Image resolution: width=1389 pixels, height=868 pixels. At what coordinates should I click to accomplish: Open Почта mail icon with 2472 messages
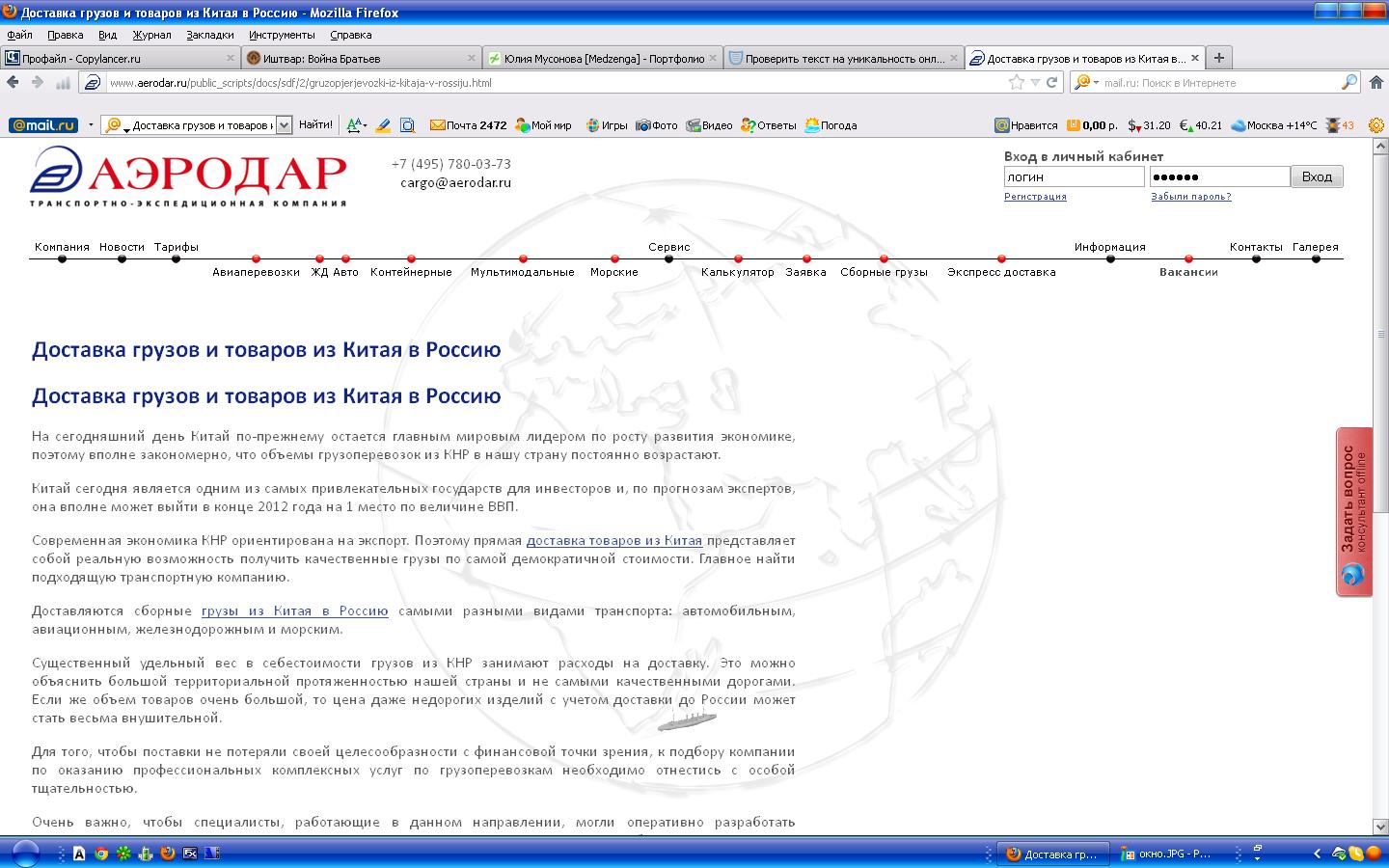(468, 125)
